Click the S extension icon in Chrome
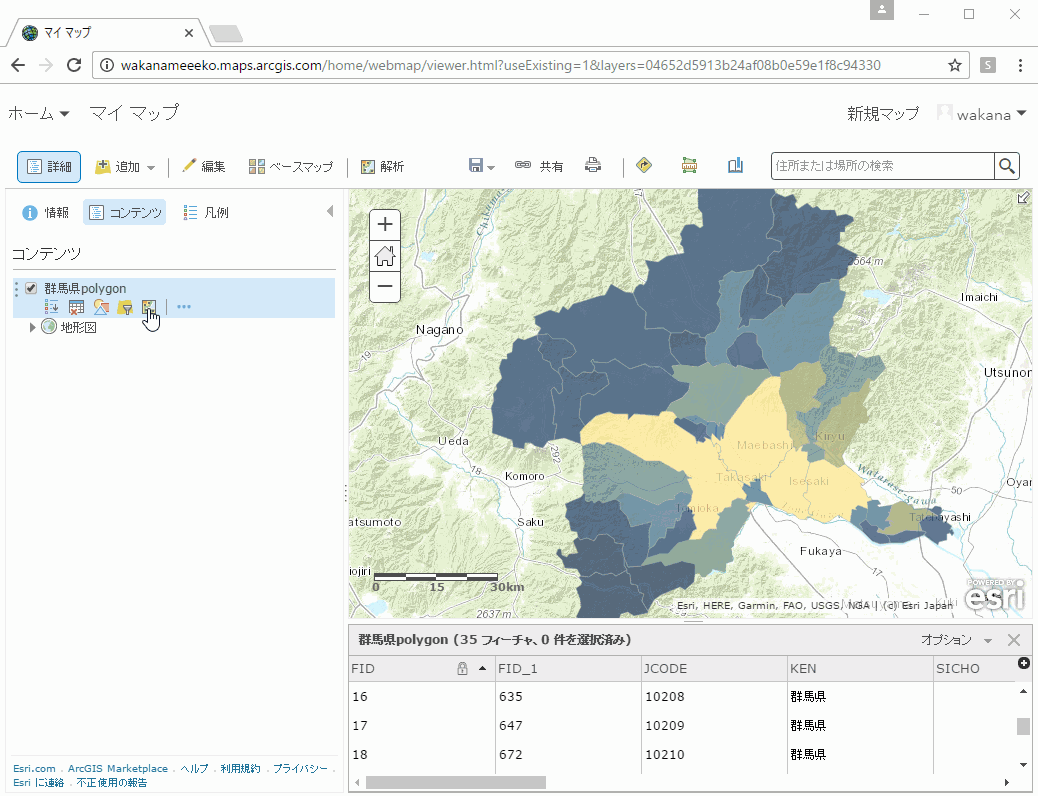The width and height of the screenshot is (1038, 796). 988,65
